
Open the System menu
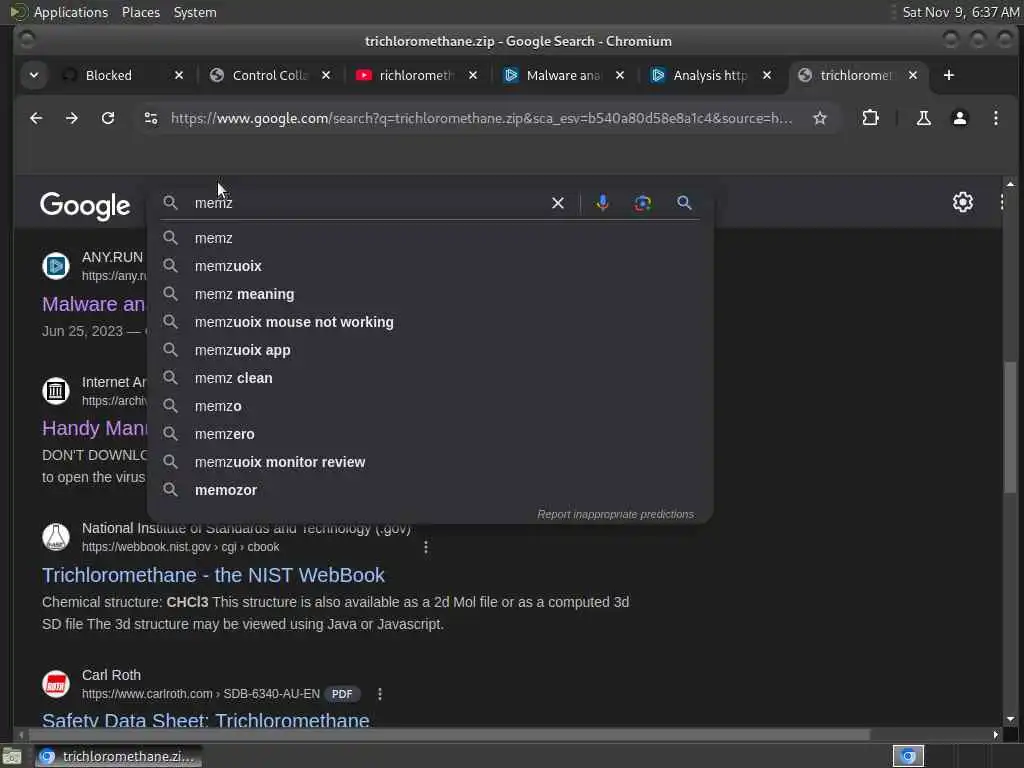point(195,12)
